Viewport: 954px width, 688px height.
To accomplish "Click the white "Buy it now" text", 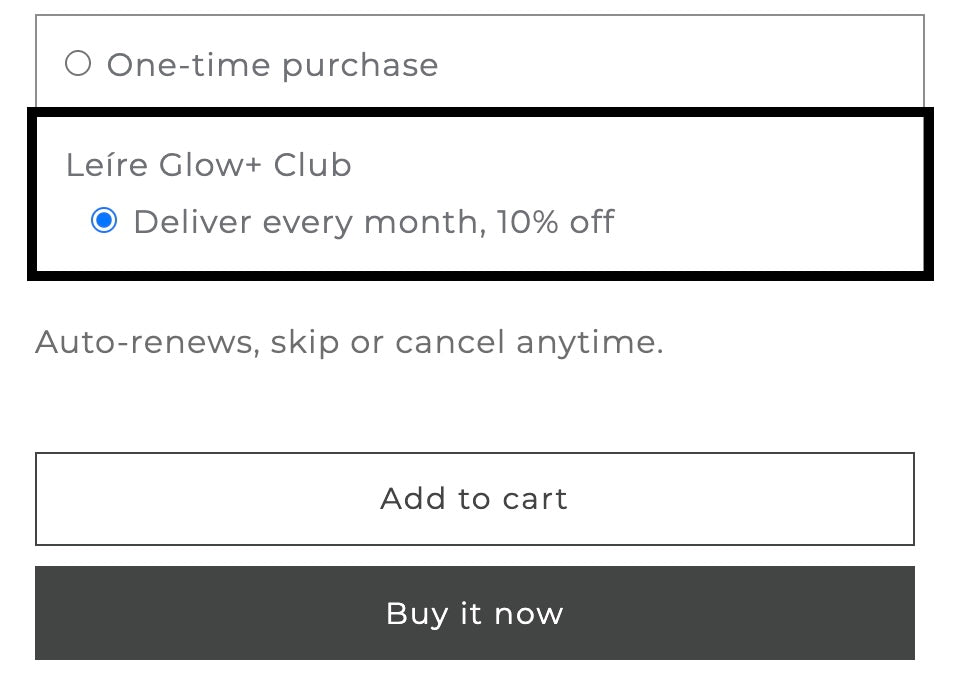I will [474, 613].
